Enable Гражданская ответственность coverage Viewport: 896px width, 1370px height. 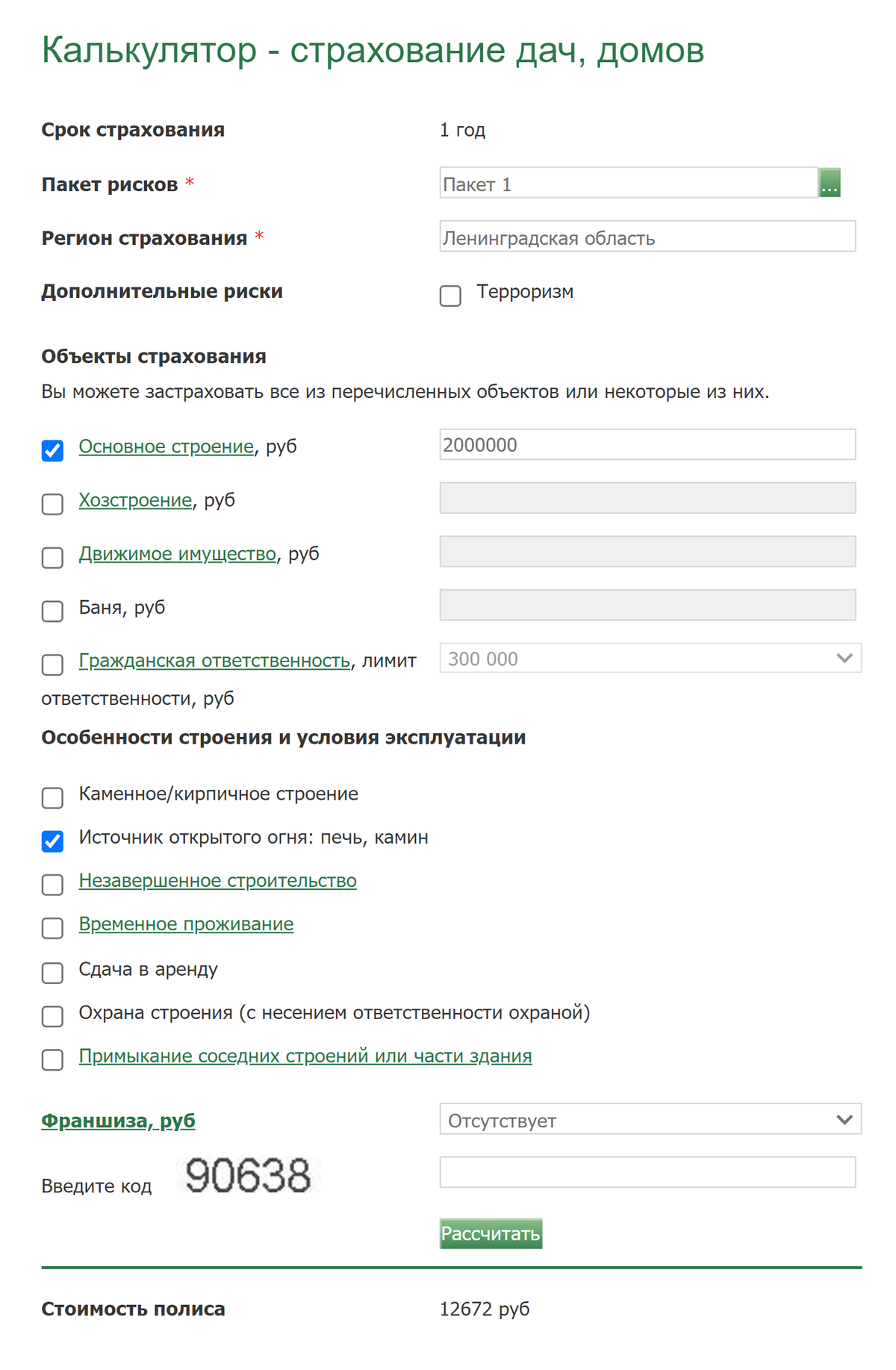click(x=52, y=664)
